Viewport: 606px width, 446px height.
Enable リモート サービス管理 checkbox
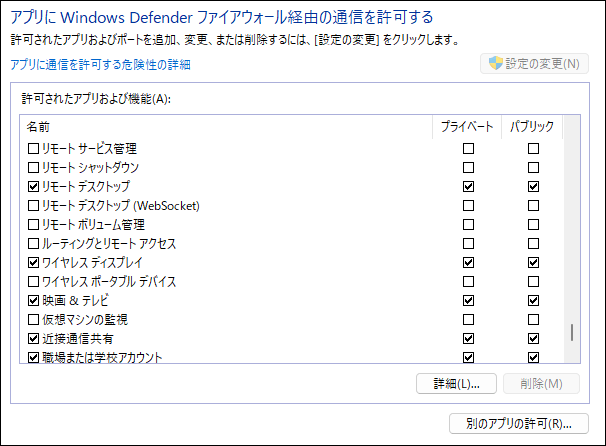click(34, 148)
